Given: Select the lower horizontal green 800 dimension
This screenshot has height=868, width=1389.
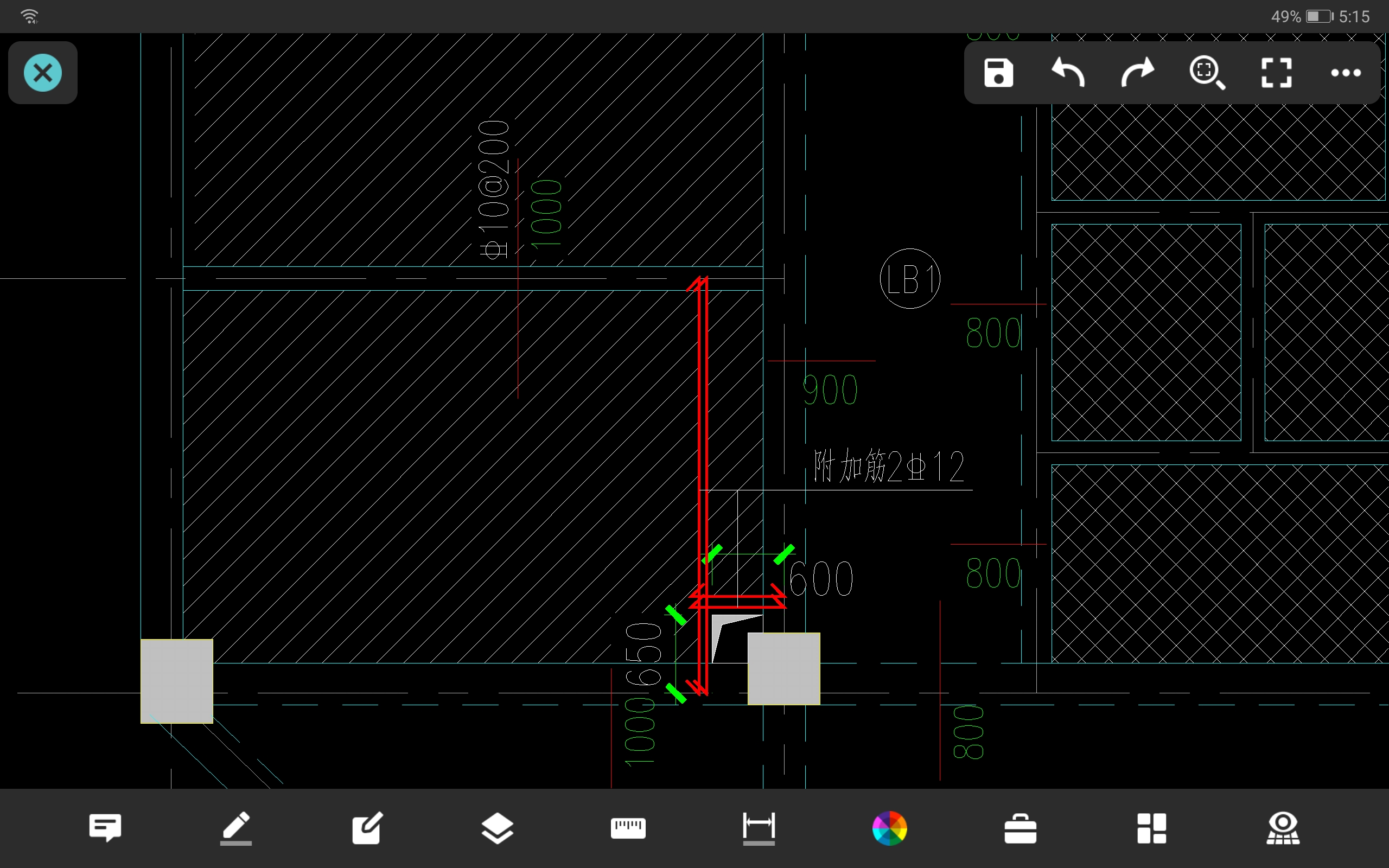Looking at the screenshot, I should [993, 573].
